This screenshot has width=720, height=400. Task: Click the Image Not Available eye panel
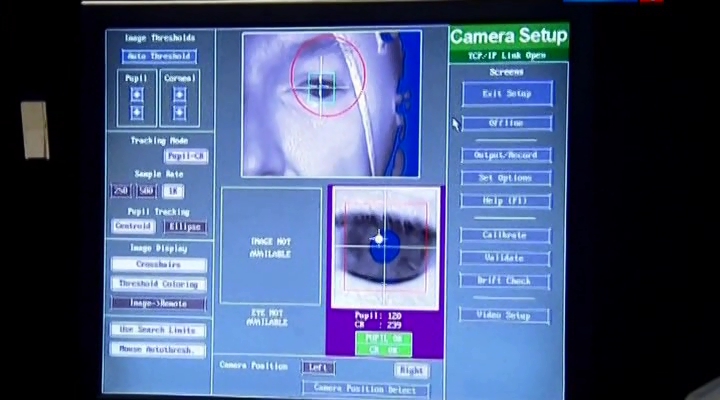pos(271,246)
